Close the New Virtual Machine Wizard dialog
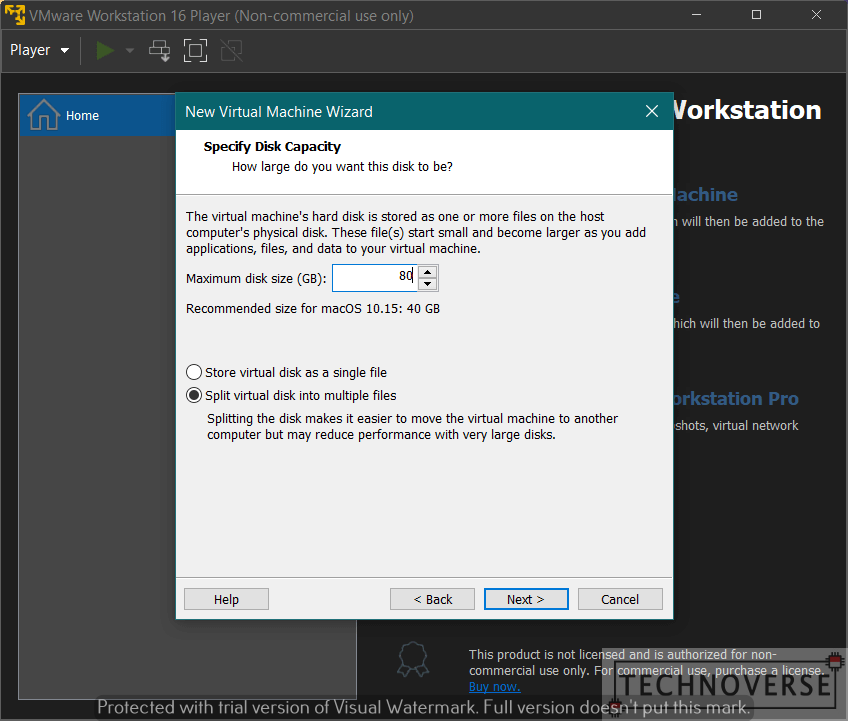 652,111
